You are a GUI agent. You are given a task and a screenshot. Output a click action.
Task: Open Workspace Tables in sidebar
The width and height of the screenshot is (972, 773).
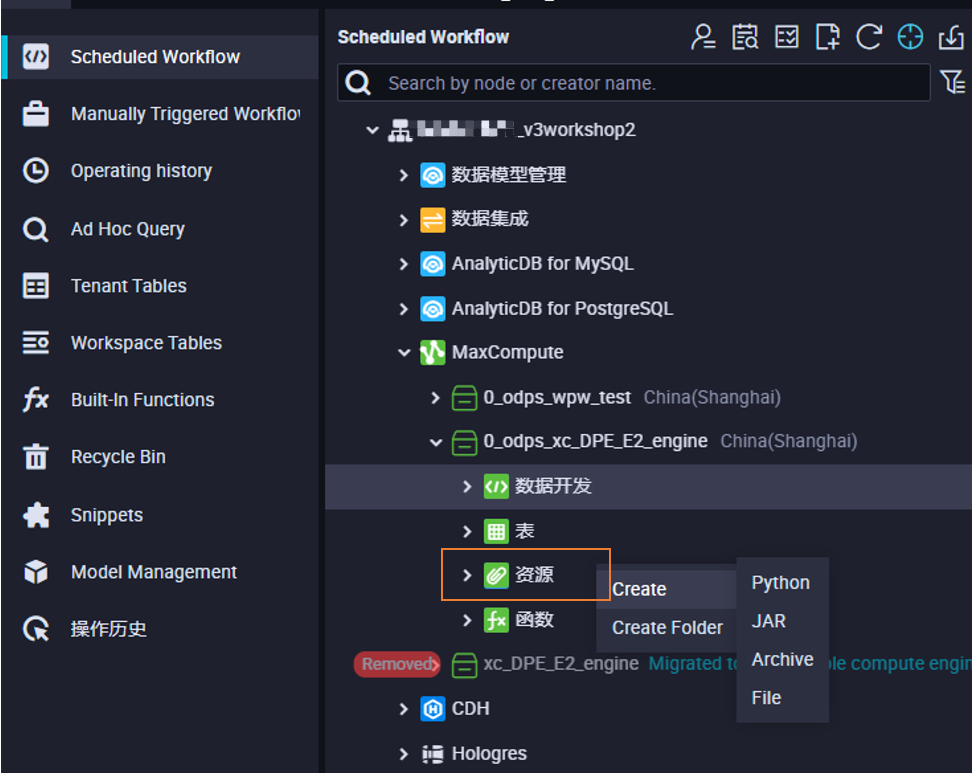[x=160, y=343]
